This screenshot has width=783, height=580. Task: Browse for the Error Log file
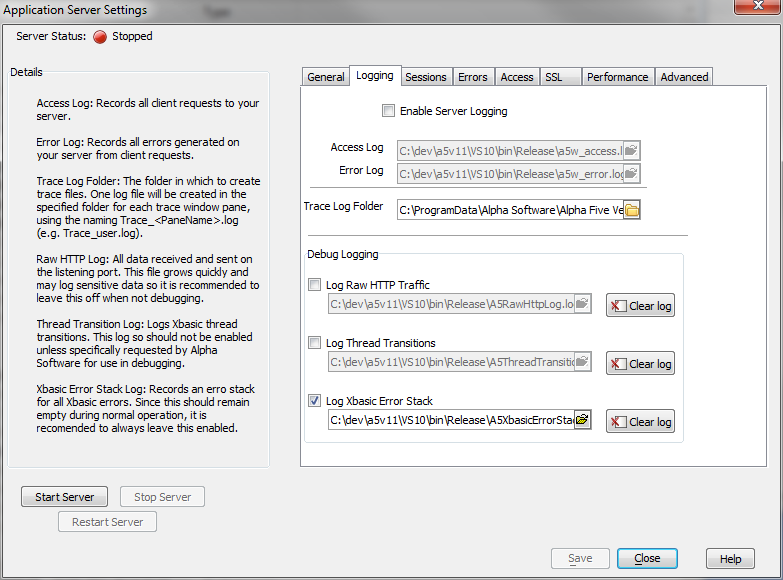[x=631, y=173]
